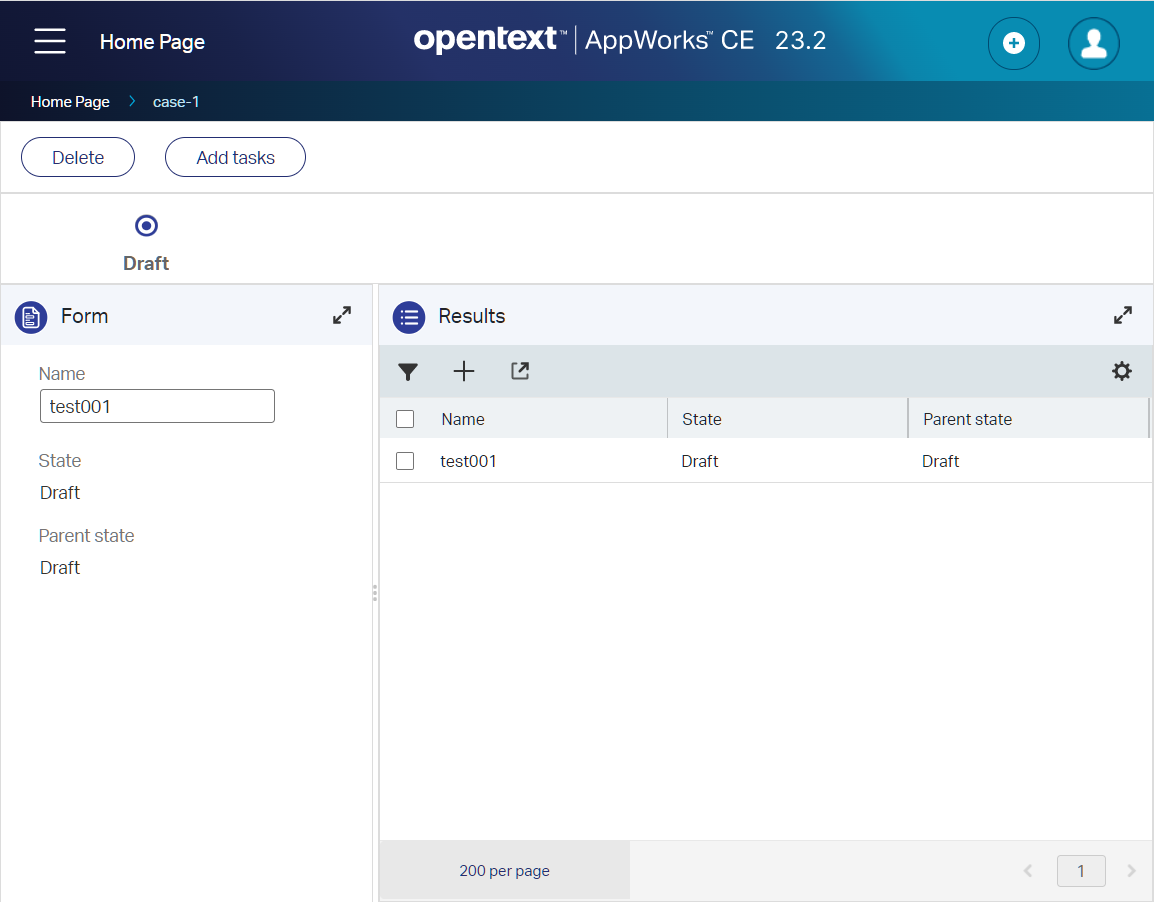Open the user profile icon
This screenshot has width=1154, height=902.
[x=1093, y=43]
